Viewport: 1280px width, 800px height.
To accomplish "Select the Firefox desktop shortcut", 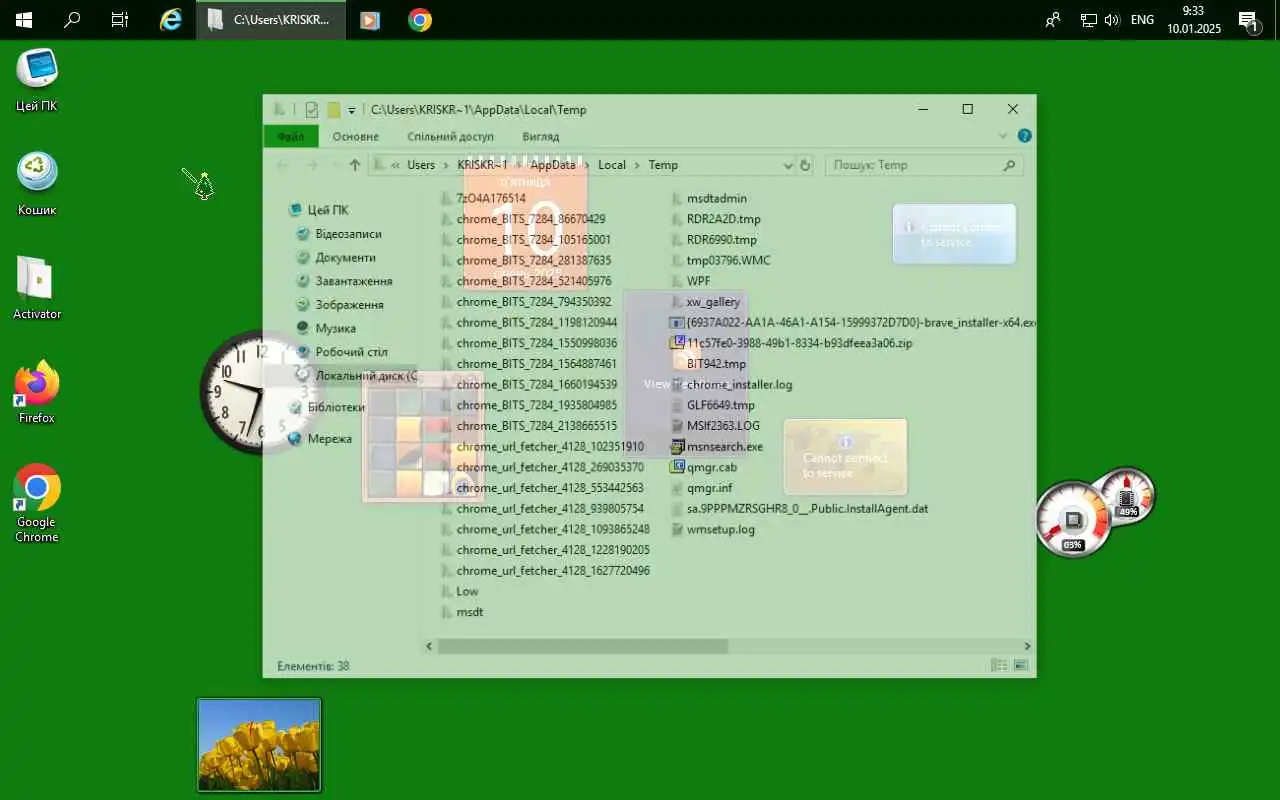I will [37, 392].
